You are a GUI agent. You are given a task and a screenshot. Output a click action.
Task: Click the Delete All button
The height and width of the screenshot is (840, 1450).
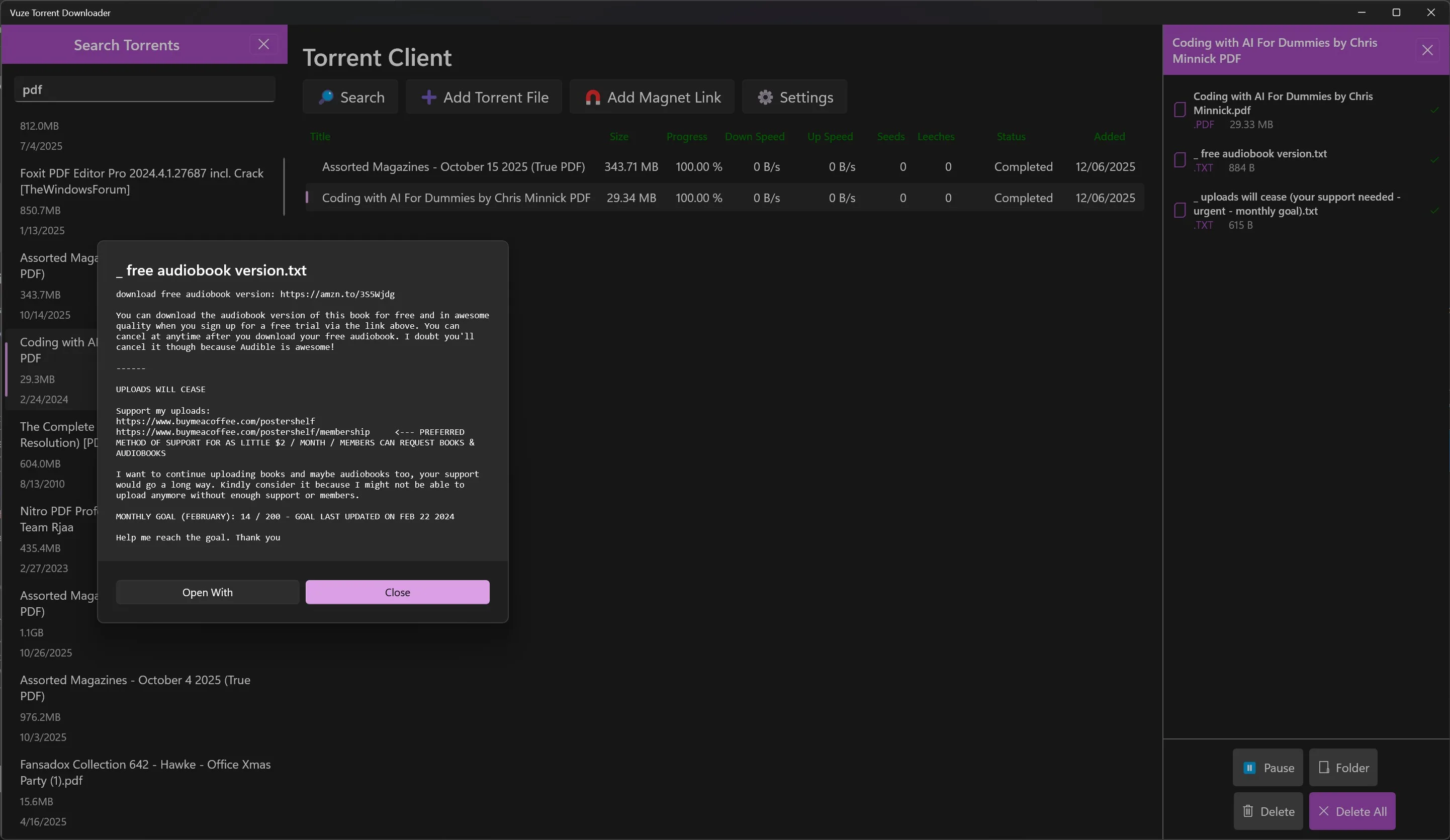(1352, 811)
